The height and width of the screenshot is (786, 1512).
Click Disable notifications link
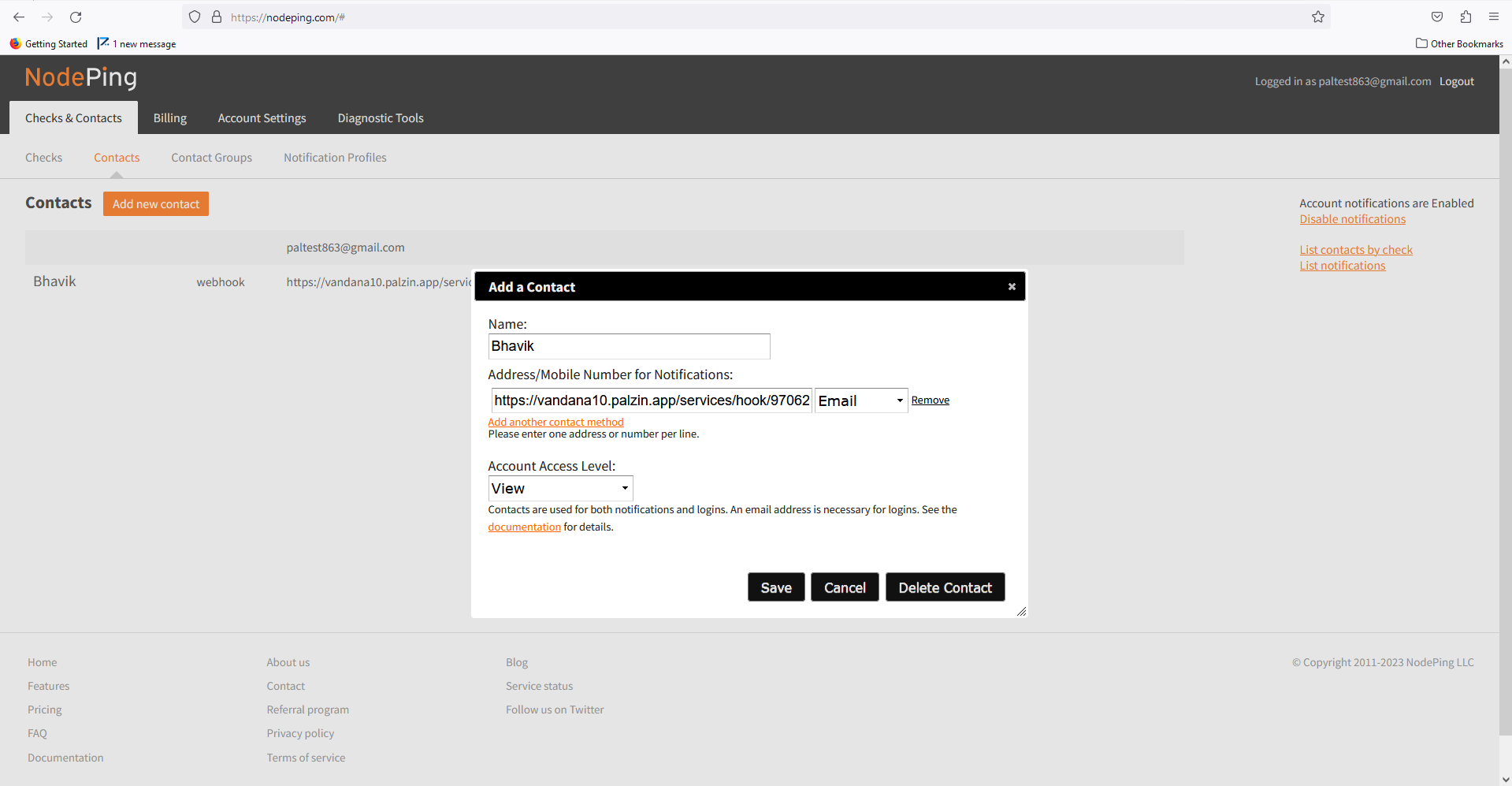[1352, 219]
